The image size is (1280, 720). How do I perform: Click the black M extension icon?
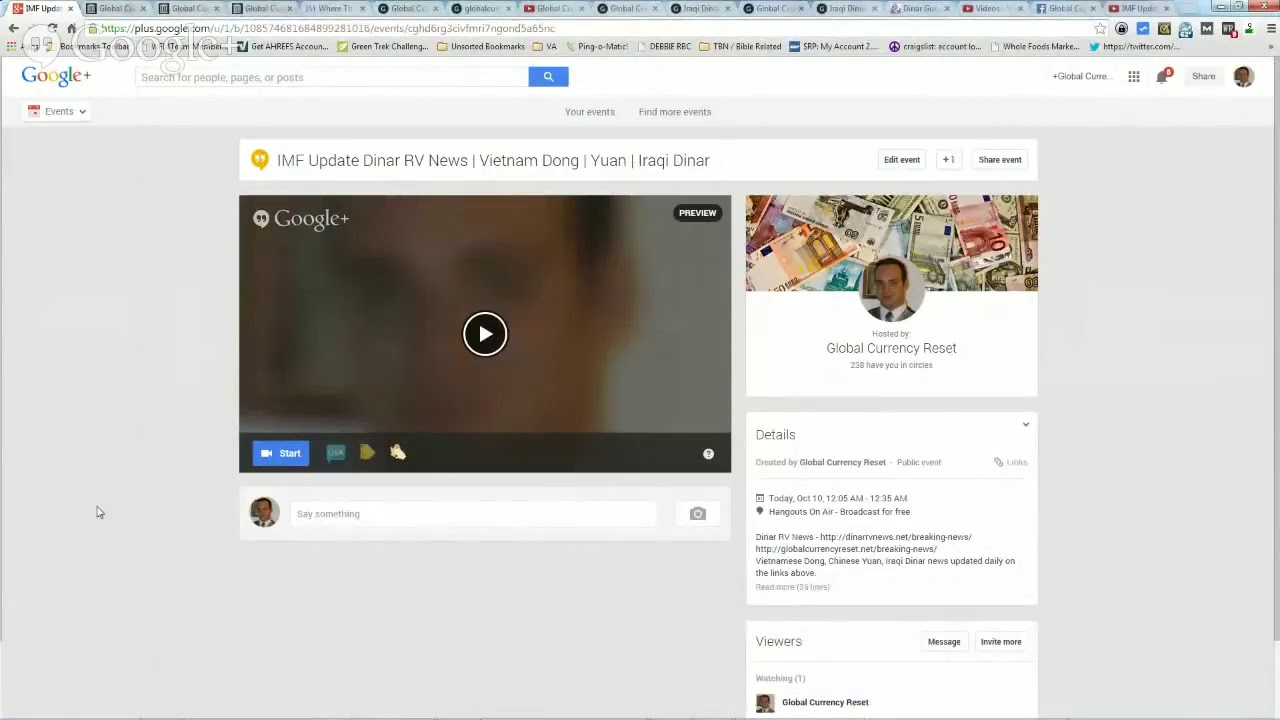click(1207, 29)
